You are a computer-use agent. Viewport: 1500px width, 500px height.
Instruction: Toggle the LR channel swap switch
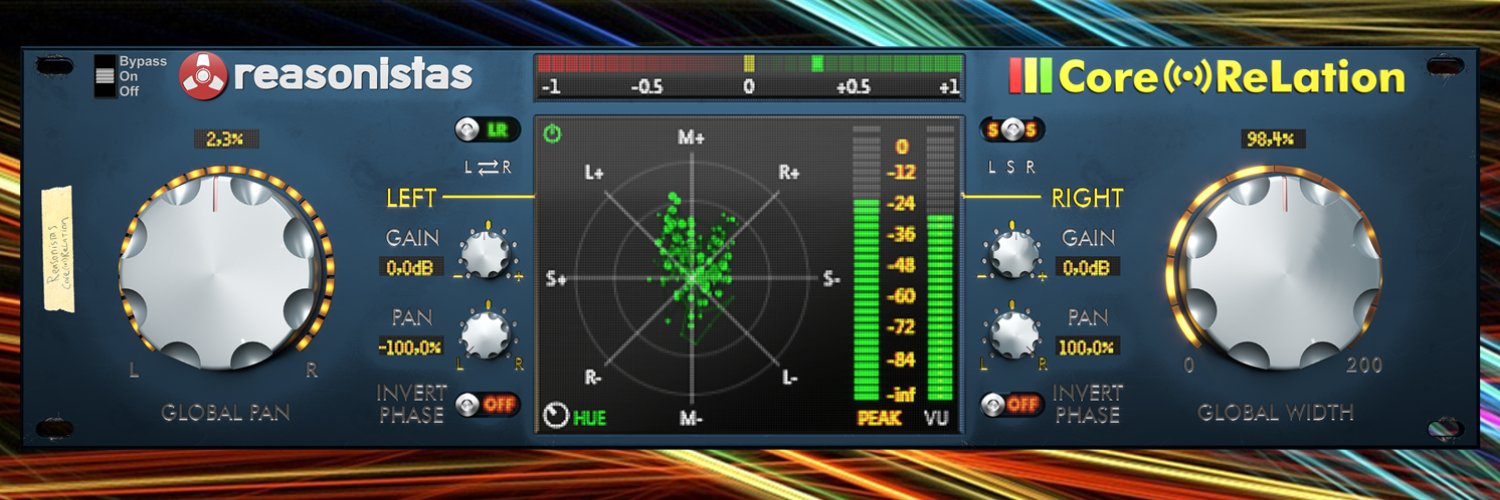[x=487, y=130]
